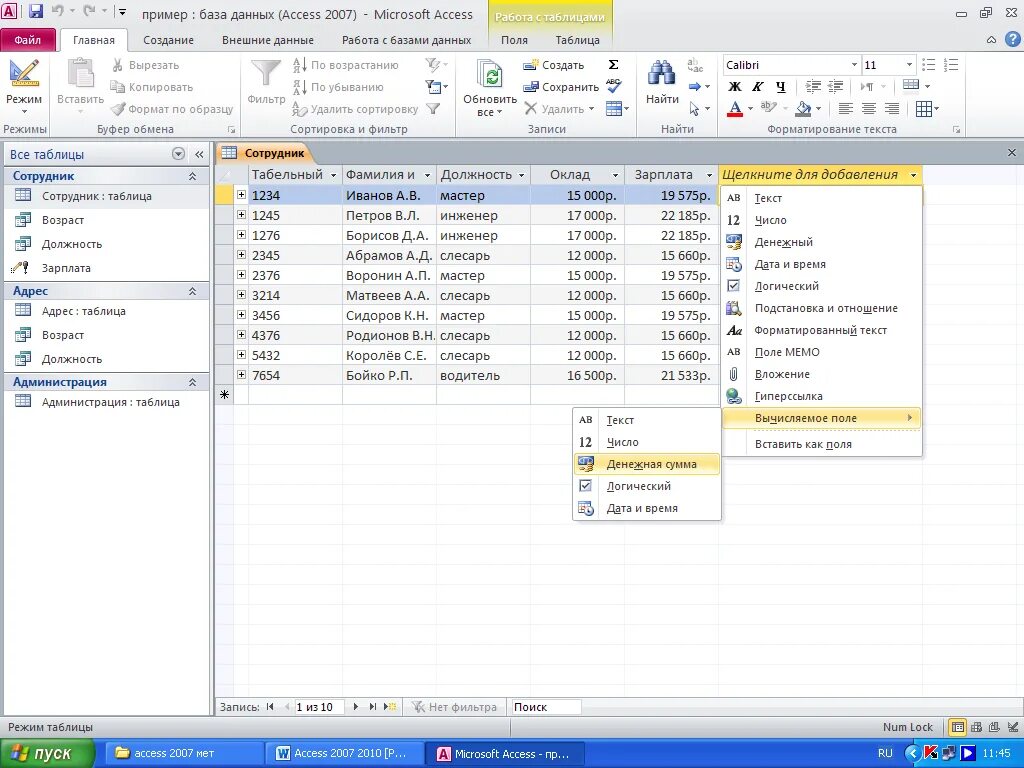Click the Найти binoculars icon
Screen dimensions: 1024x768
pyautogui.click(x=662, y=73)
